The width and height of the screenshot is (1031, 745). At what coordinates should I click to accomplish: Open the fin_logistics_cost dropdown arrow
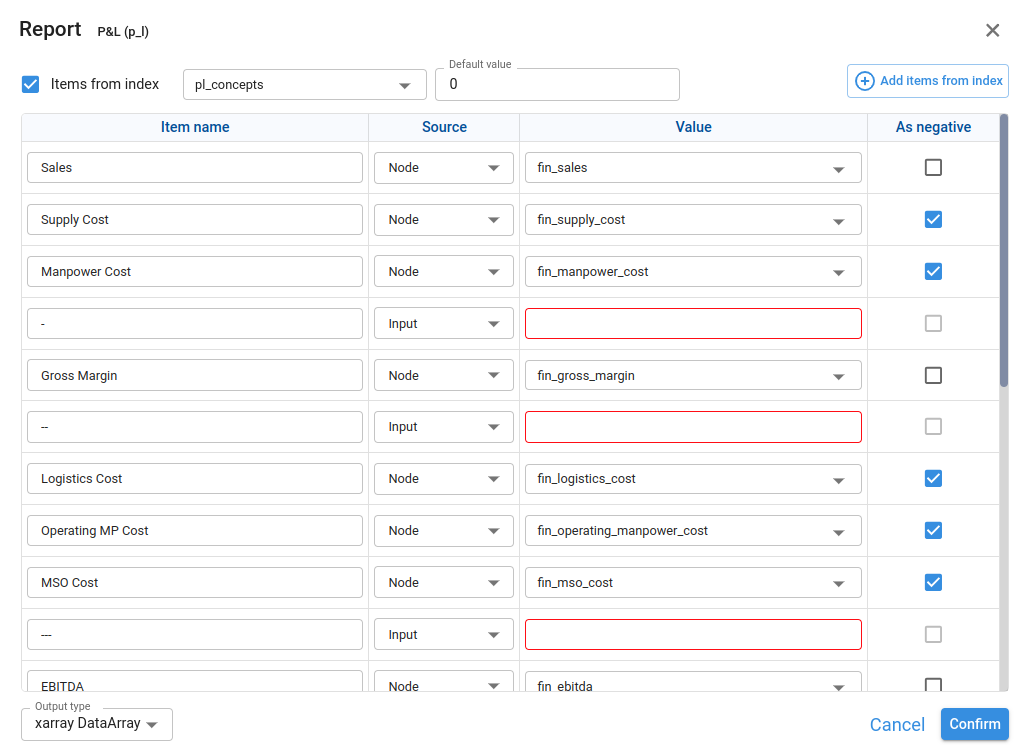pyautogui.click(x=838, y=479)
